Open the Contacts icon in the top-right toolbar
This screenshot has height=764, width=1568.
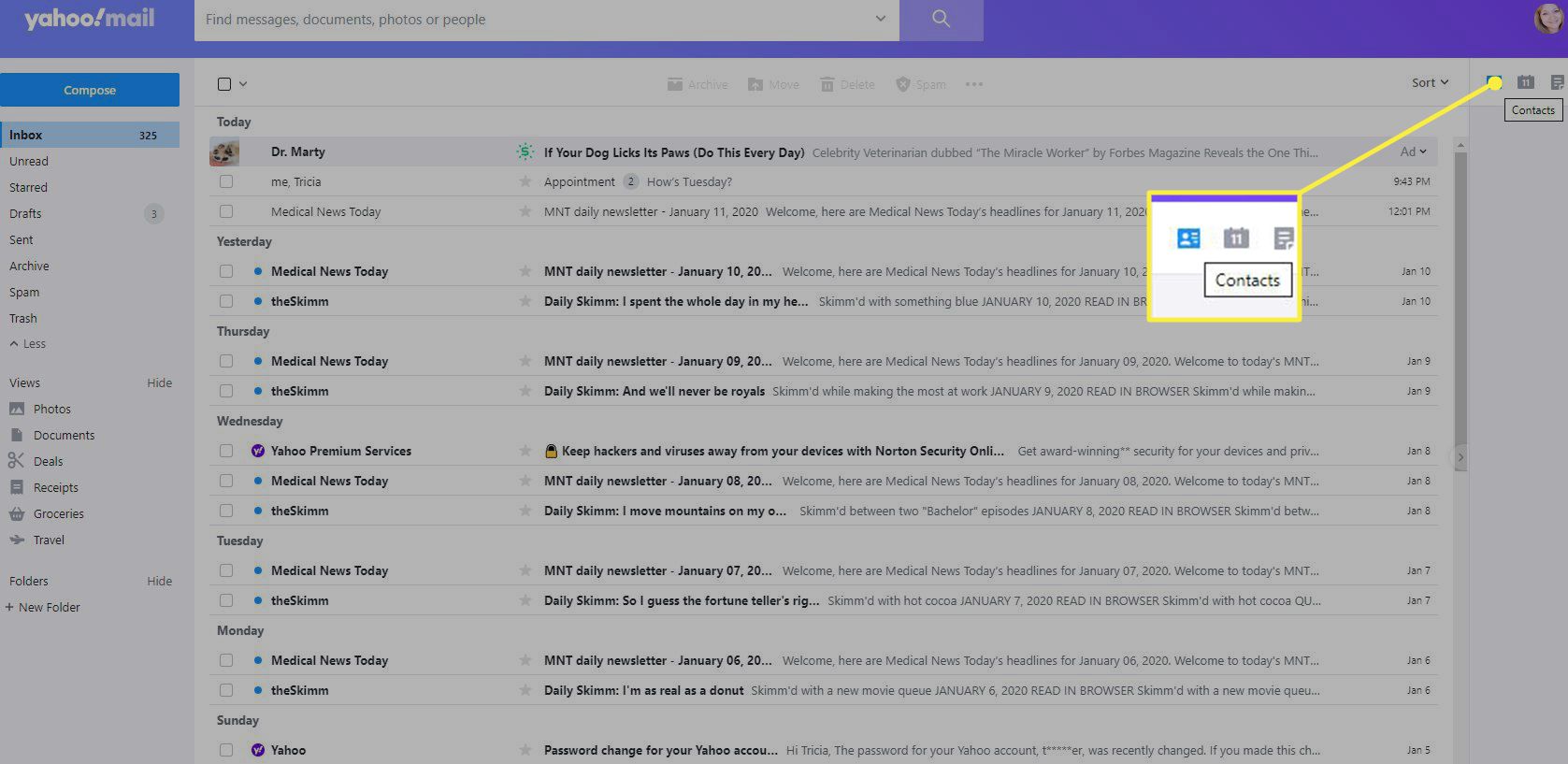click(1494, 83)
